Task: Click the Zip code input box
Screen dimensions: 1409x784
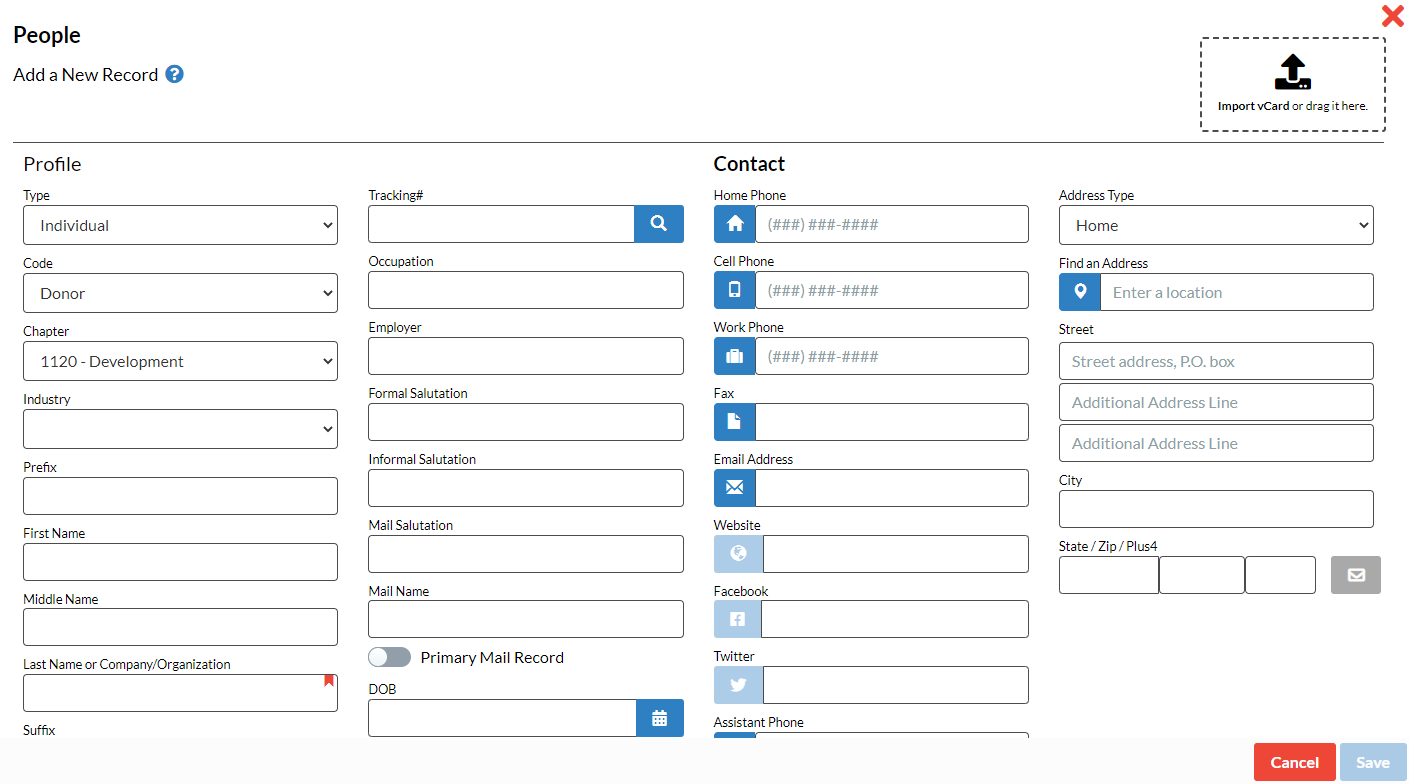Action: (x=1202, y=575)
